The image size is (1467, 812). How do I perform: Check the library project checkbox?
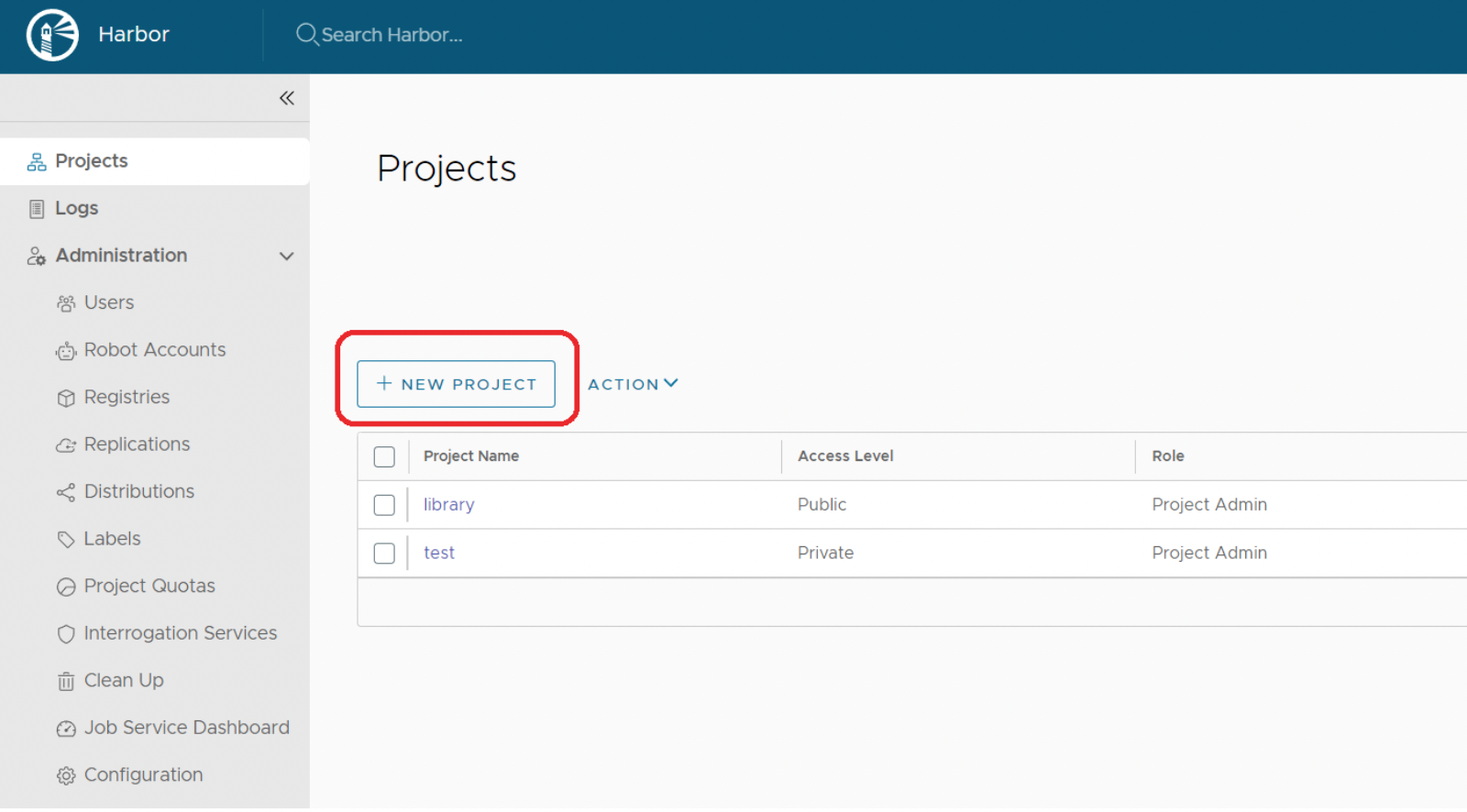(384, 505)
